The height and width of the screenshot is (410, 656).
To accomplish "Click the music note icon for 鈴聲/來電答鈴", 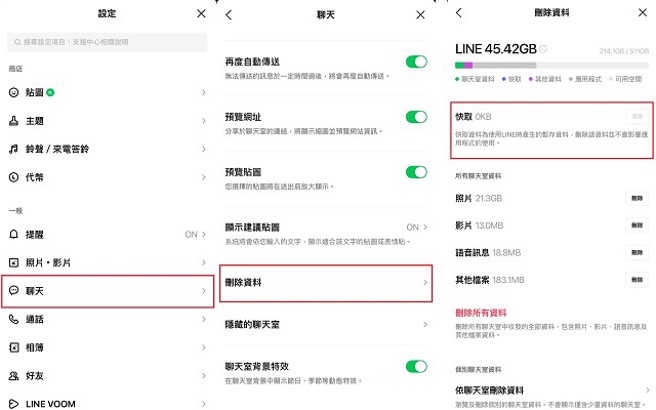I will (x=14, y=149).
